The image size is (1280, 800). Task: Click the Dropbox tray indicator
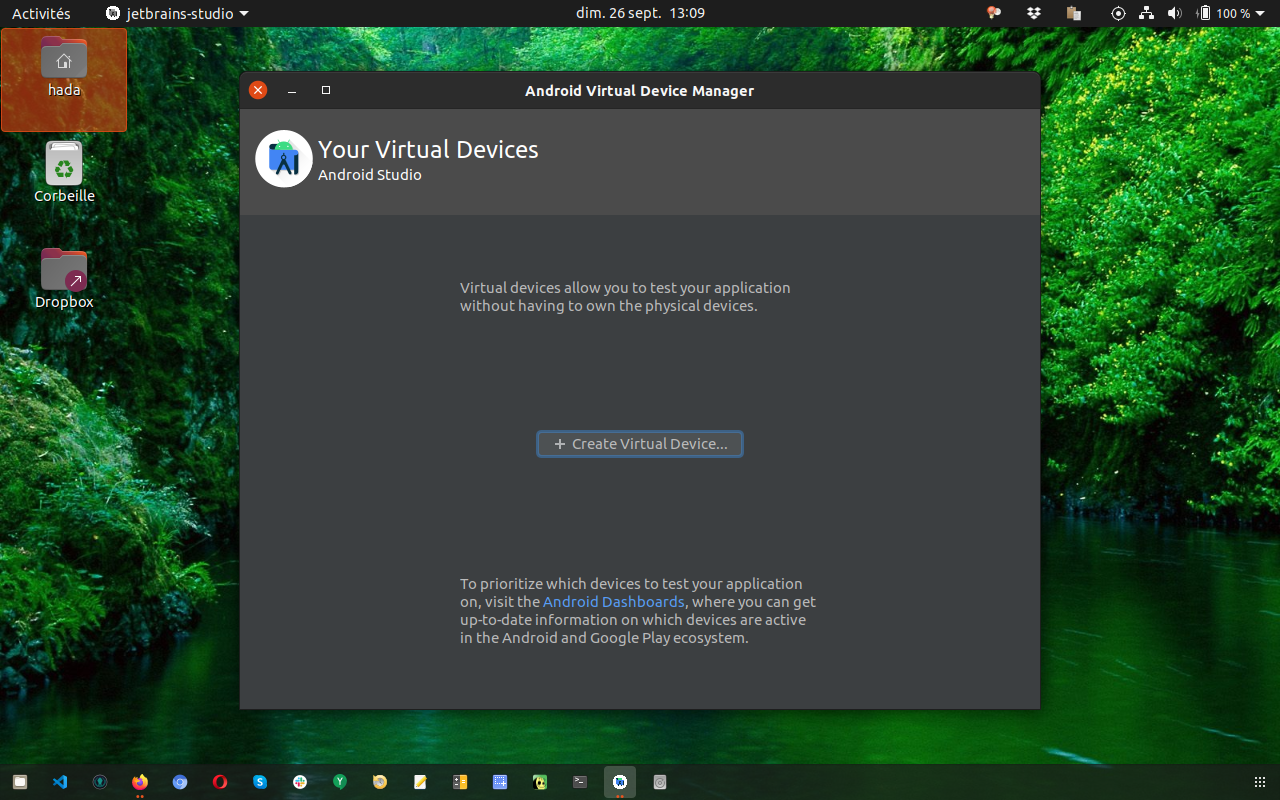pyautogui.click(x=1034, y=13)
